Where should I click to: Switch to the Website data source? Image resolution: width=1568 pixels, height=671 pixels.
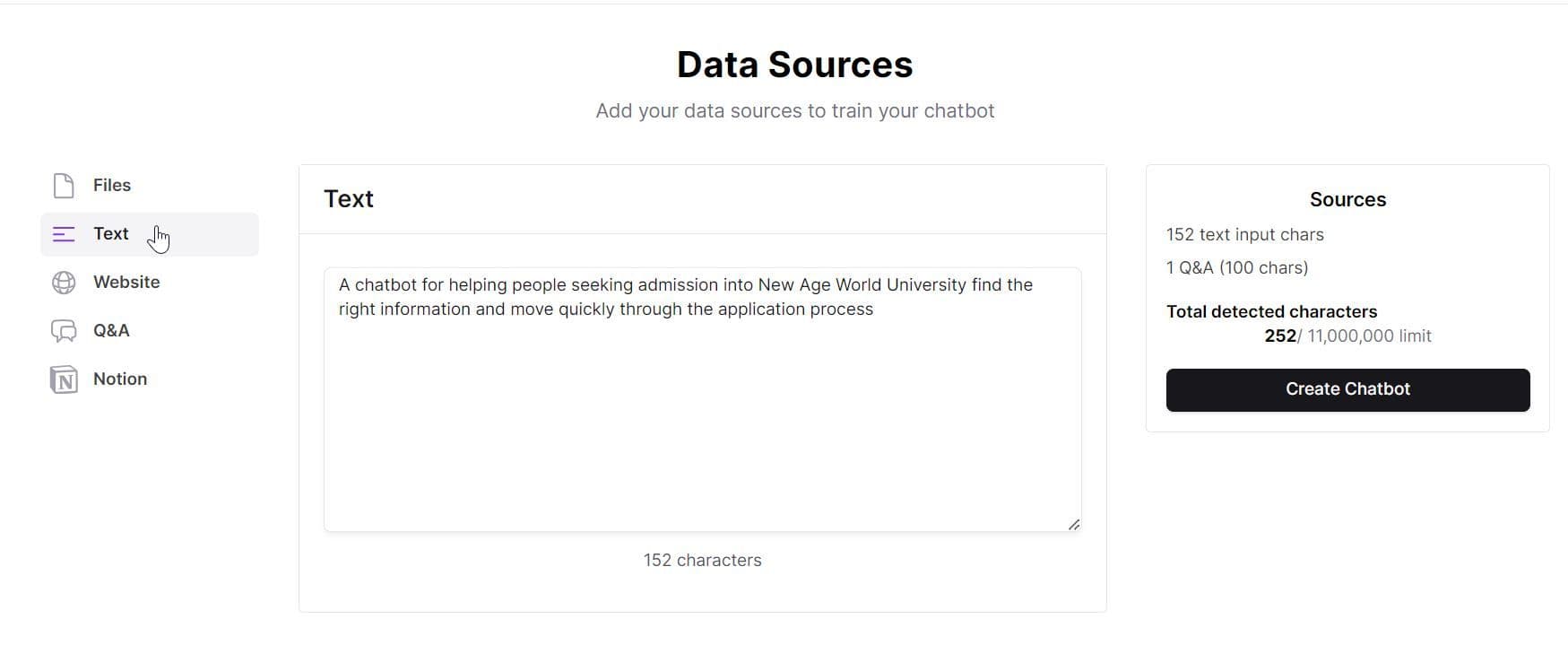126,282
